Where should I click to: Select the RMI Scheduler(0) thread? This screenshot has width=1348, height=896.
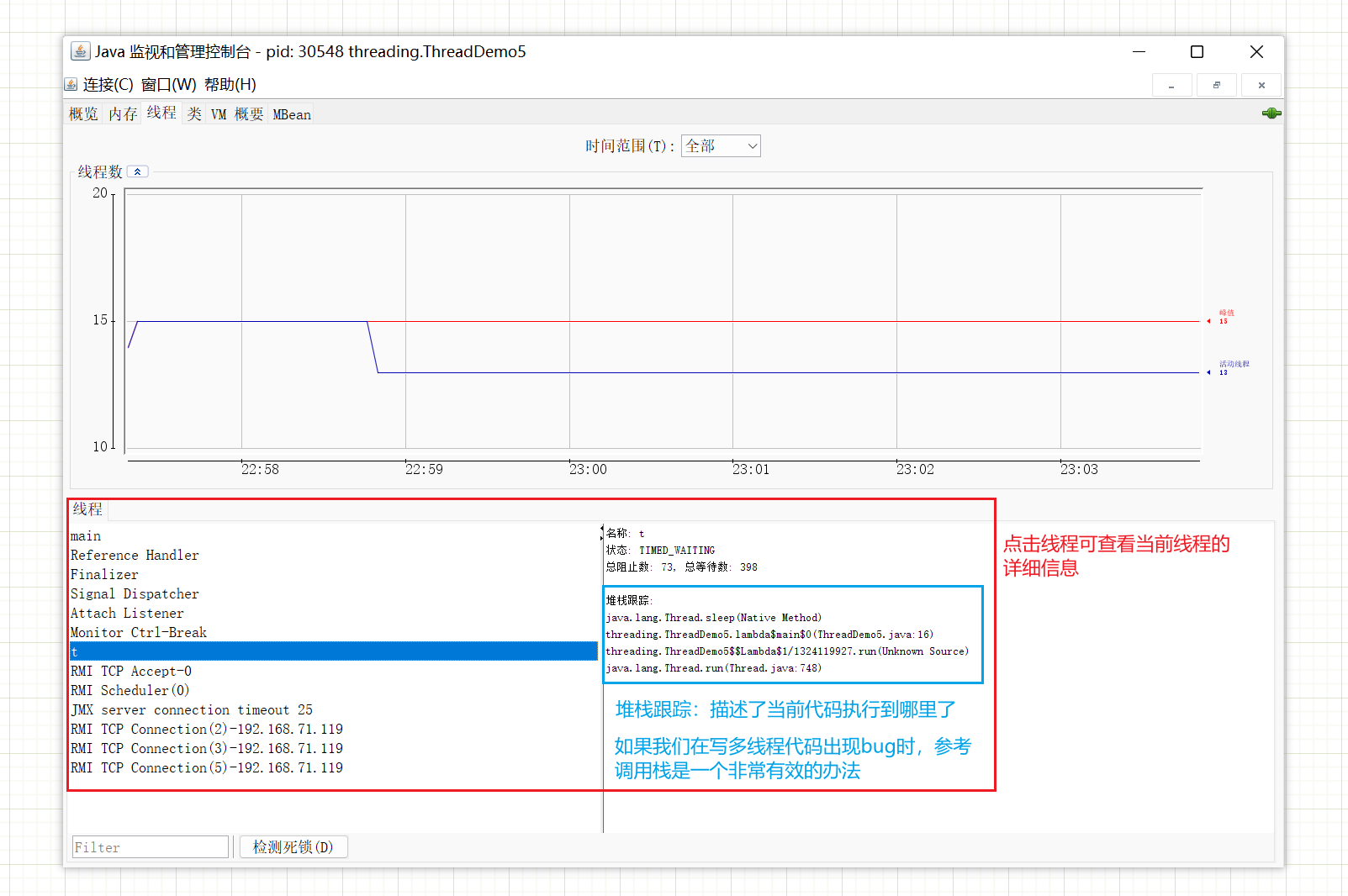334,691
